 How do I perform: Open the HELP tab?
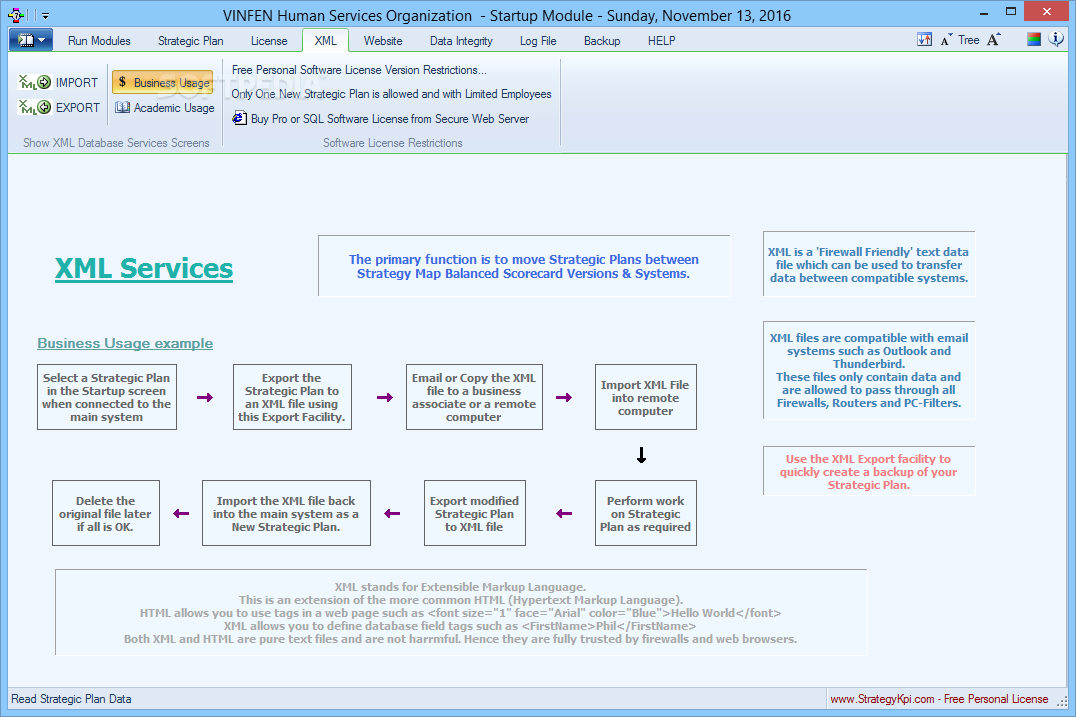click(662, 41)
